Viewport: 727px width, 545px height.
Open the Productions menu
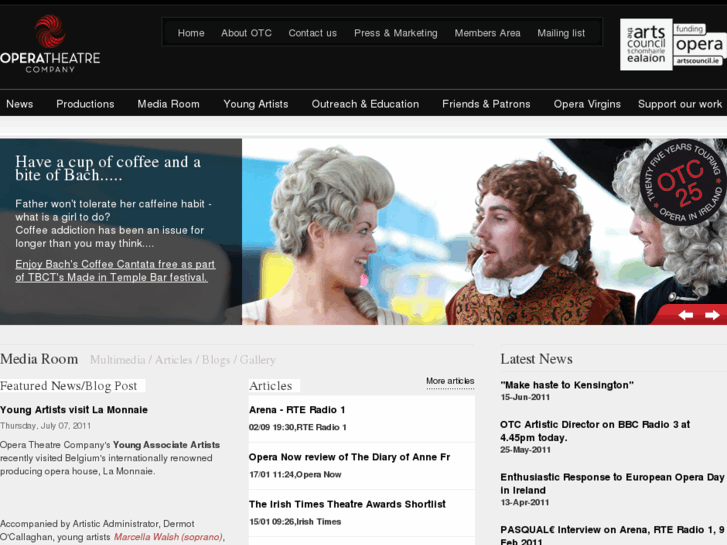pos(85,104)
